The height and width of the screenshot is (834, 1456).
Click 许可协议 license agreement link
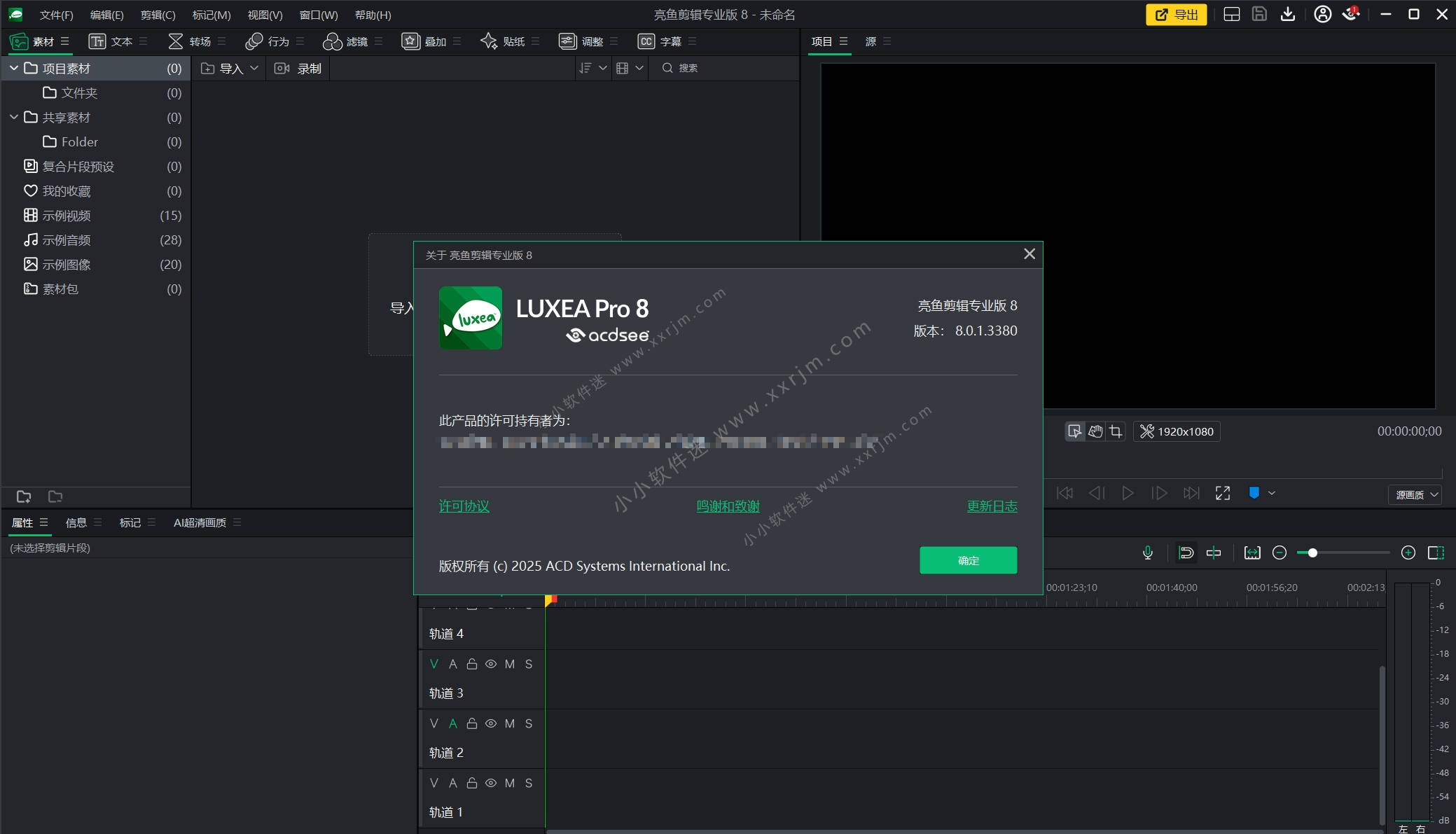(464, 506)
